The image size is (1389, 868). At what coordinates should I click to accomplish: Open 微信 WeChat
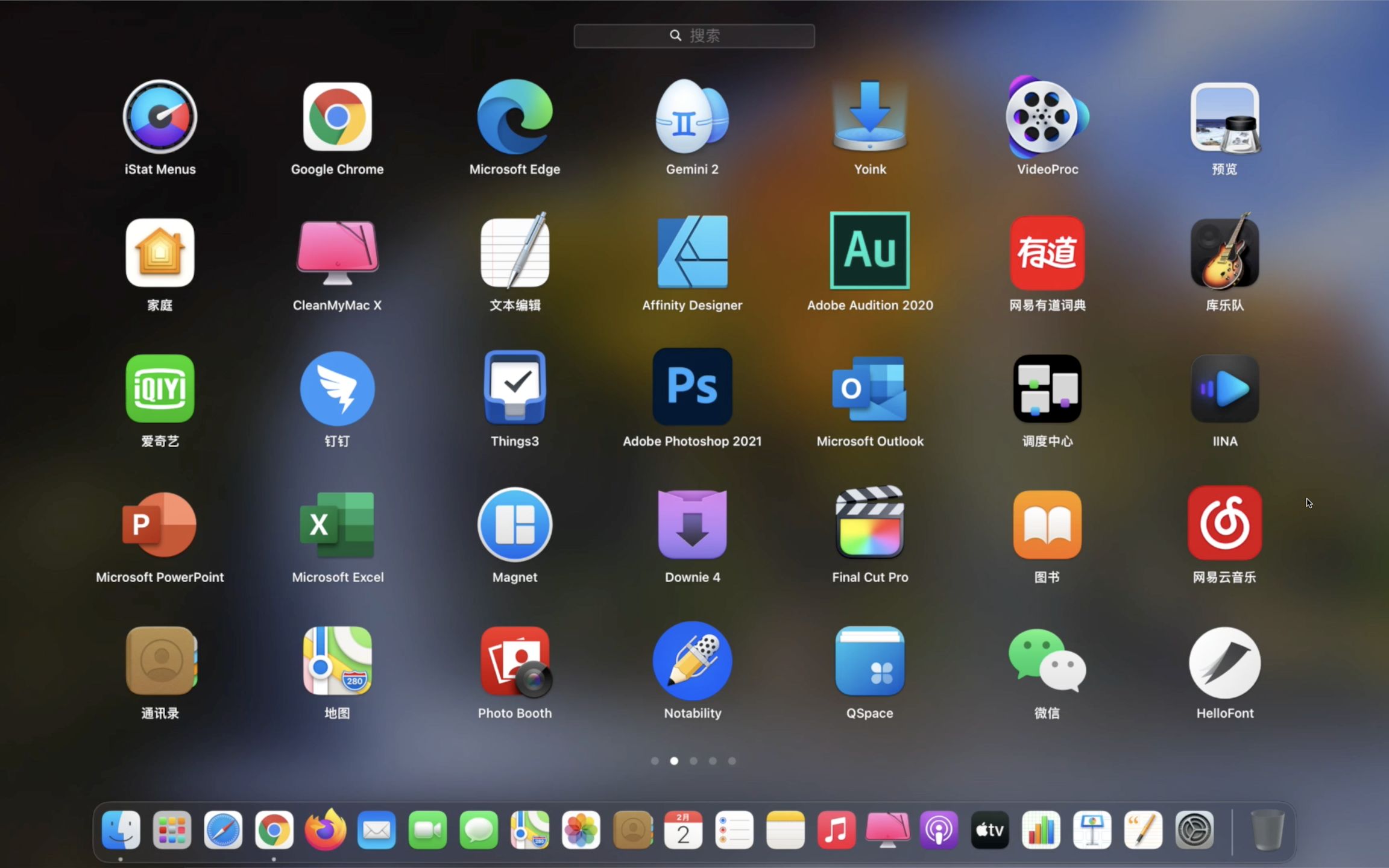coord(1047,661)
